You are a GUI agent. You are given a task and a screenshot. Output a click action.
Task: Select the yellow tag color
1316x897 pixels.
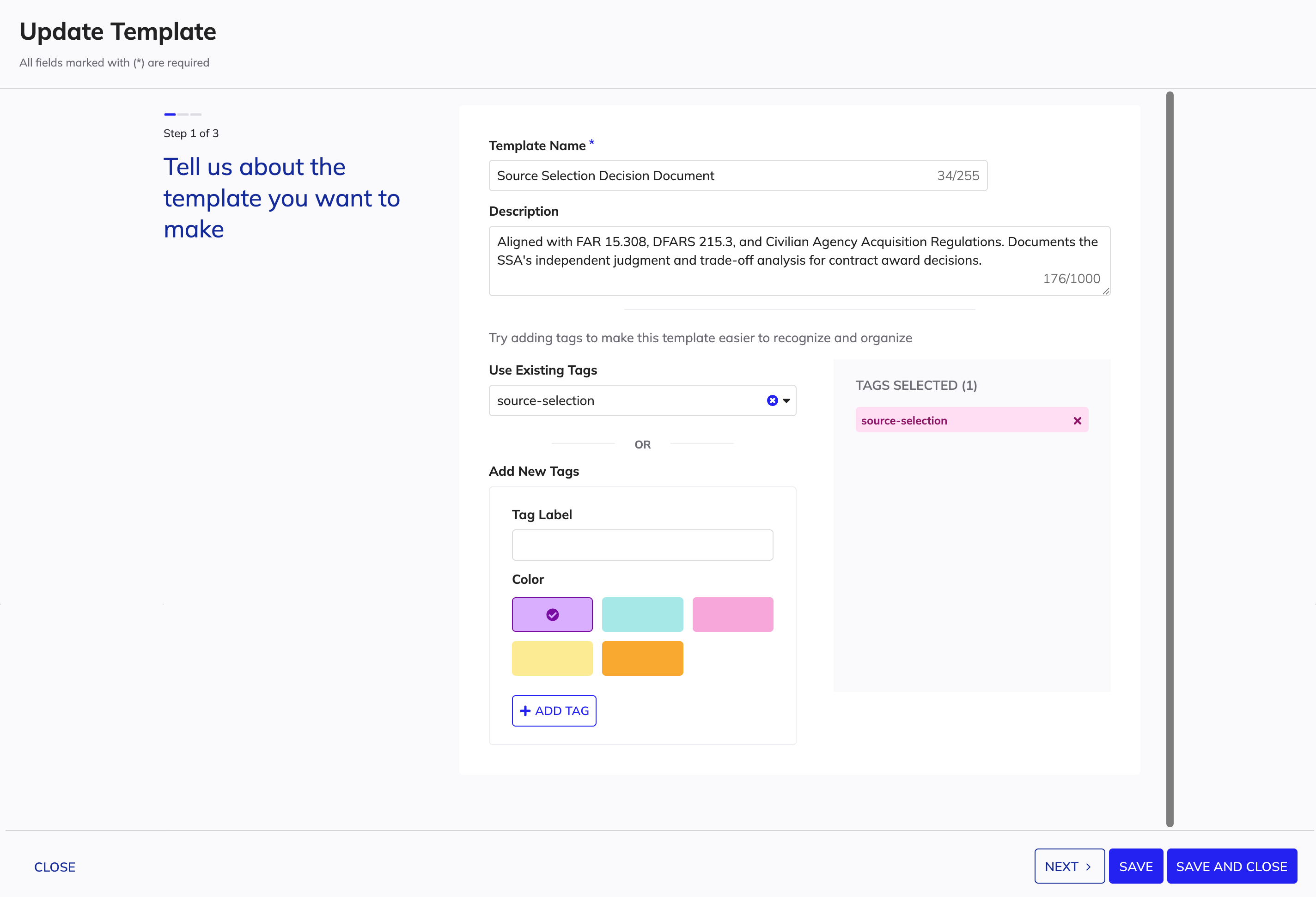[x=552, y=658]
